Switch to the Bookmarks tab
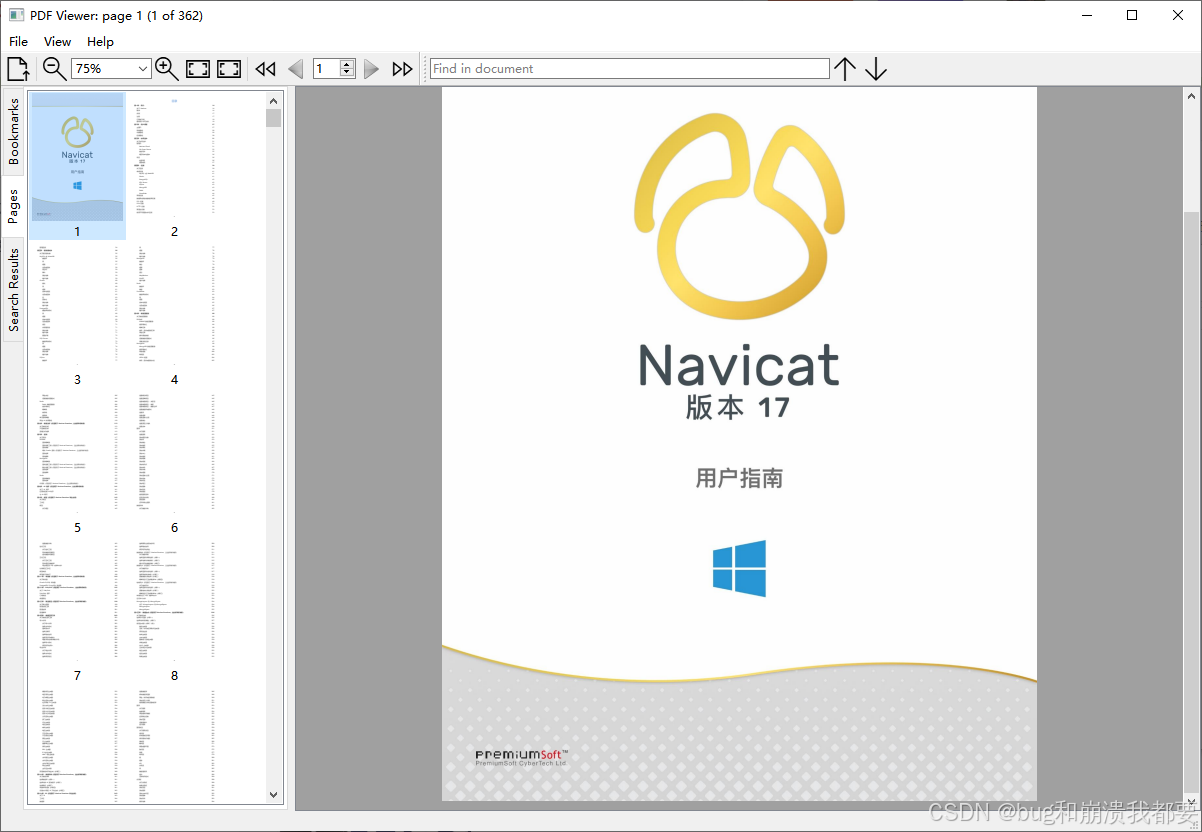 click(14, 131)
